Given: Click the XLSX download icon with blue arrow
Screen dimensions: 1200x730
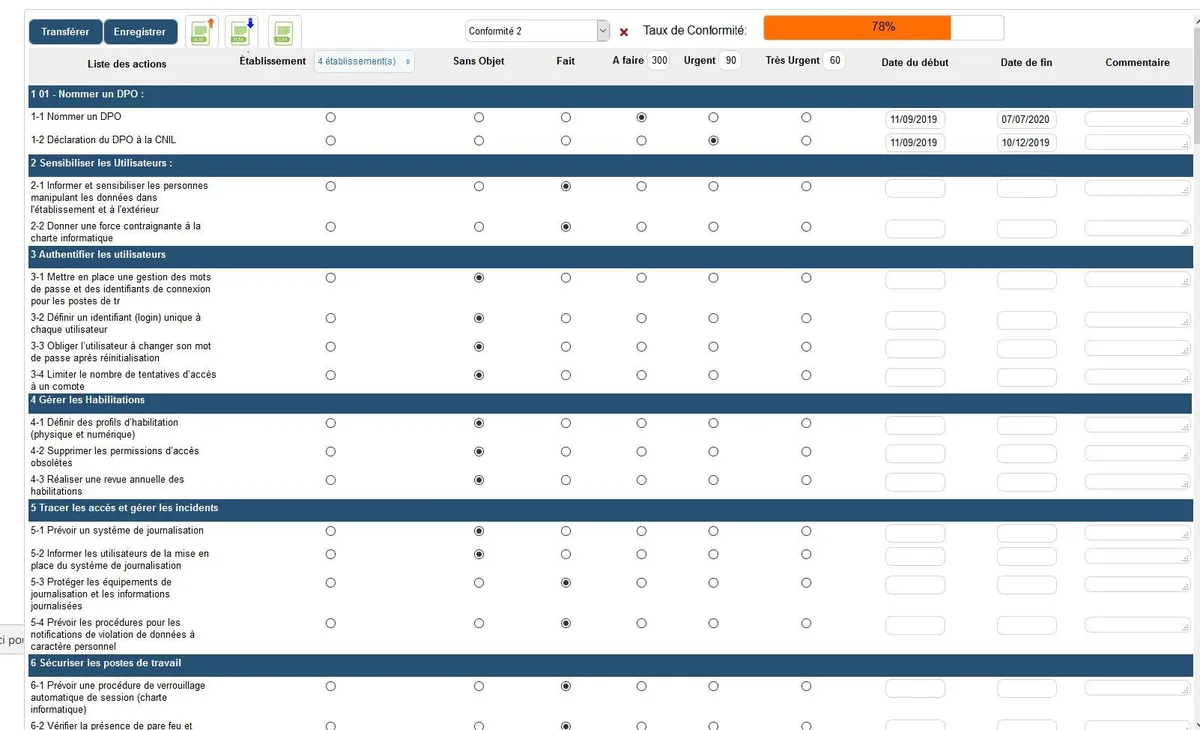Looking at the screenshot, I should pyautogui.click(x=241, y=32).
